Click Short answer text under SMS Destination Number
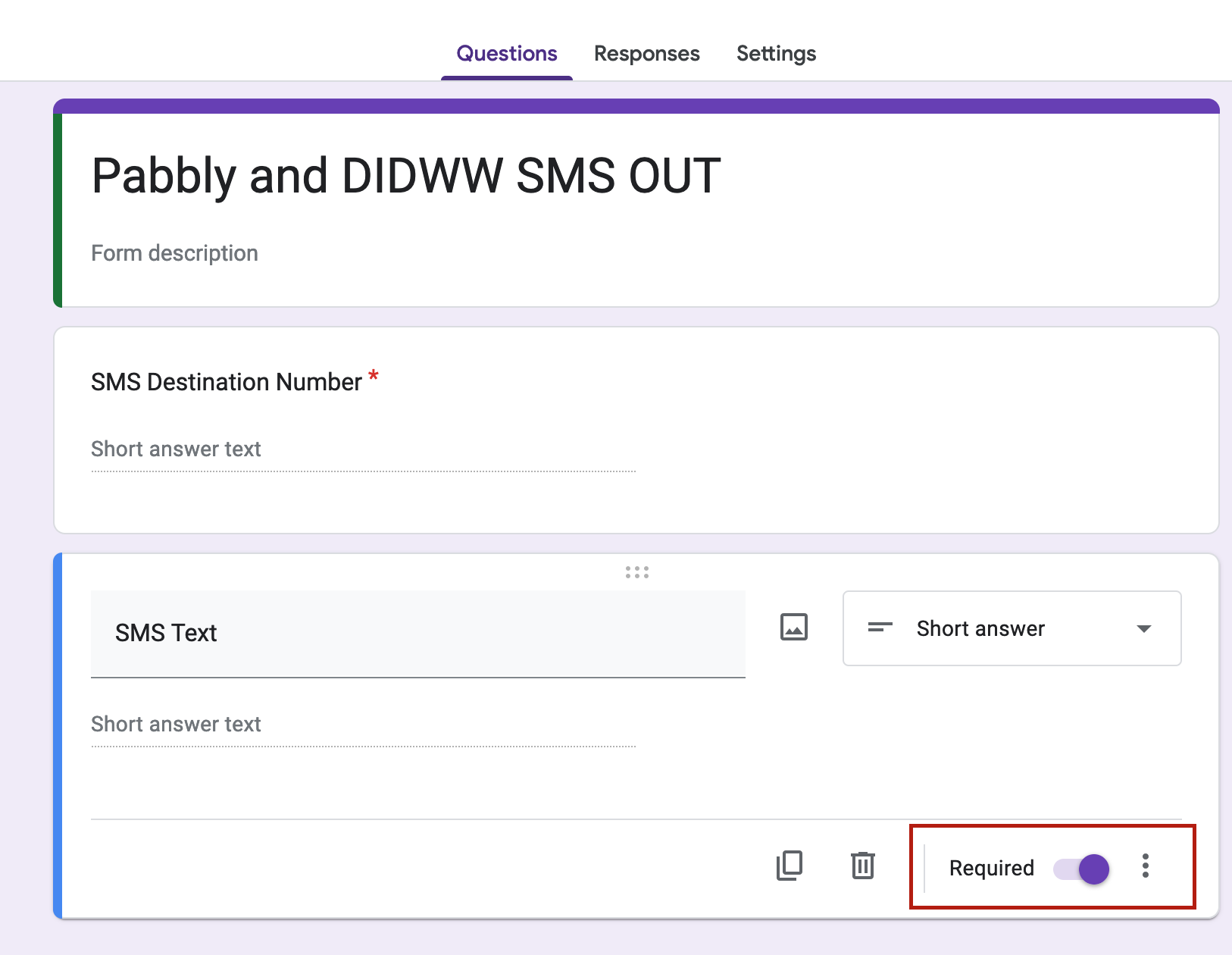1232x955 pixels. 176,449
